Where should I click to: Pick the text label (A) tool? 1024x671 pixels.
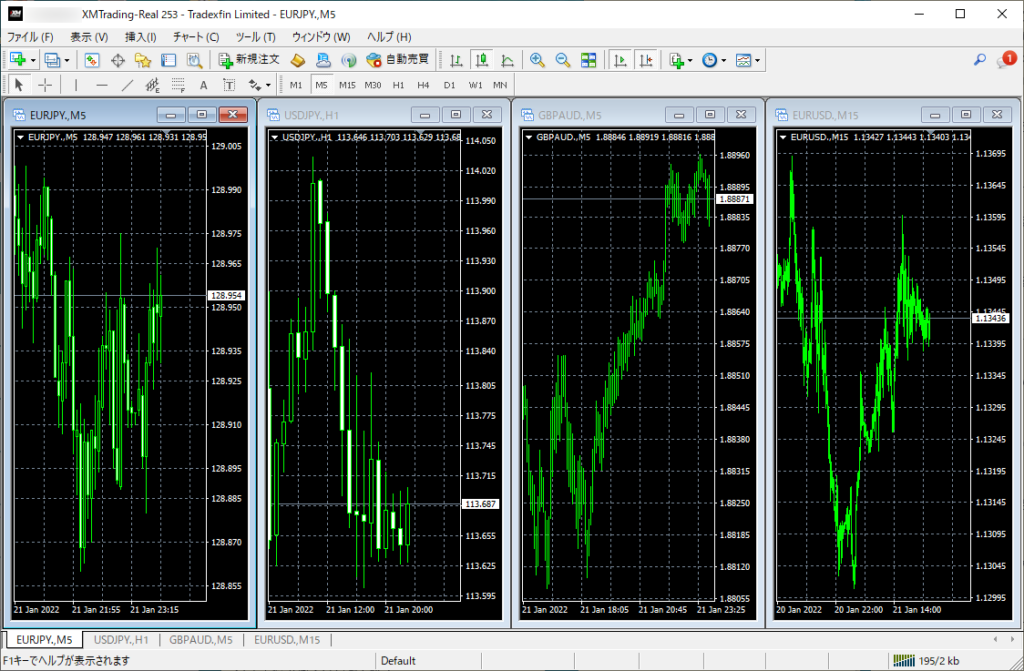coord(203,85)
